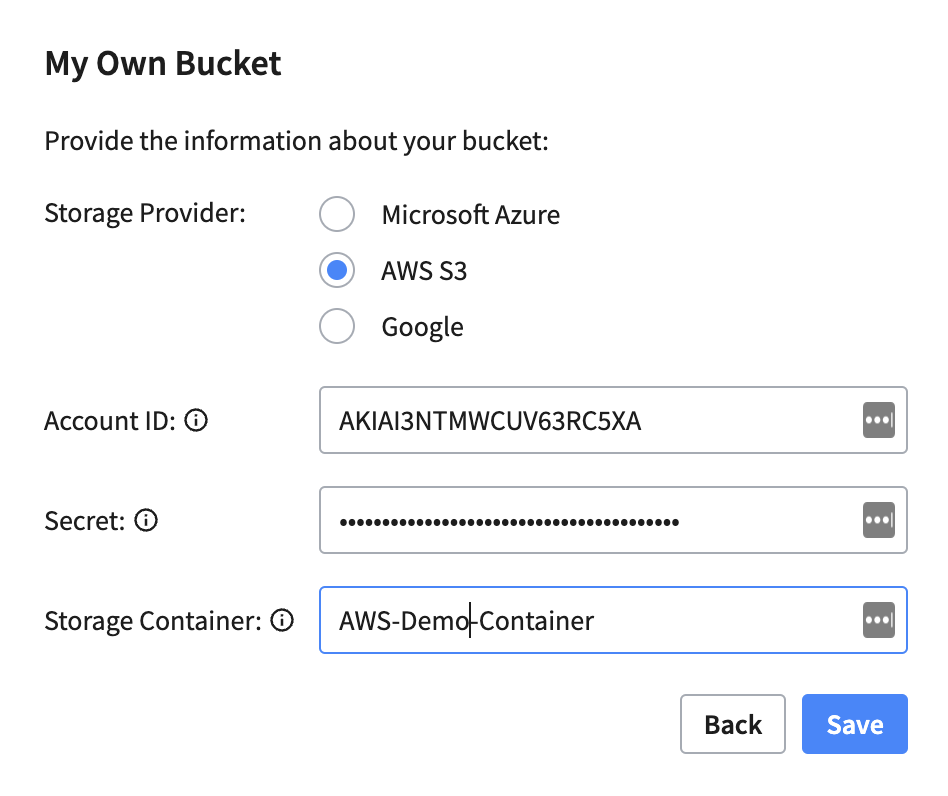This screenshot has width=948, height=796.
Task: Open password manager icon in Secret field
Action: coord(878,520)
